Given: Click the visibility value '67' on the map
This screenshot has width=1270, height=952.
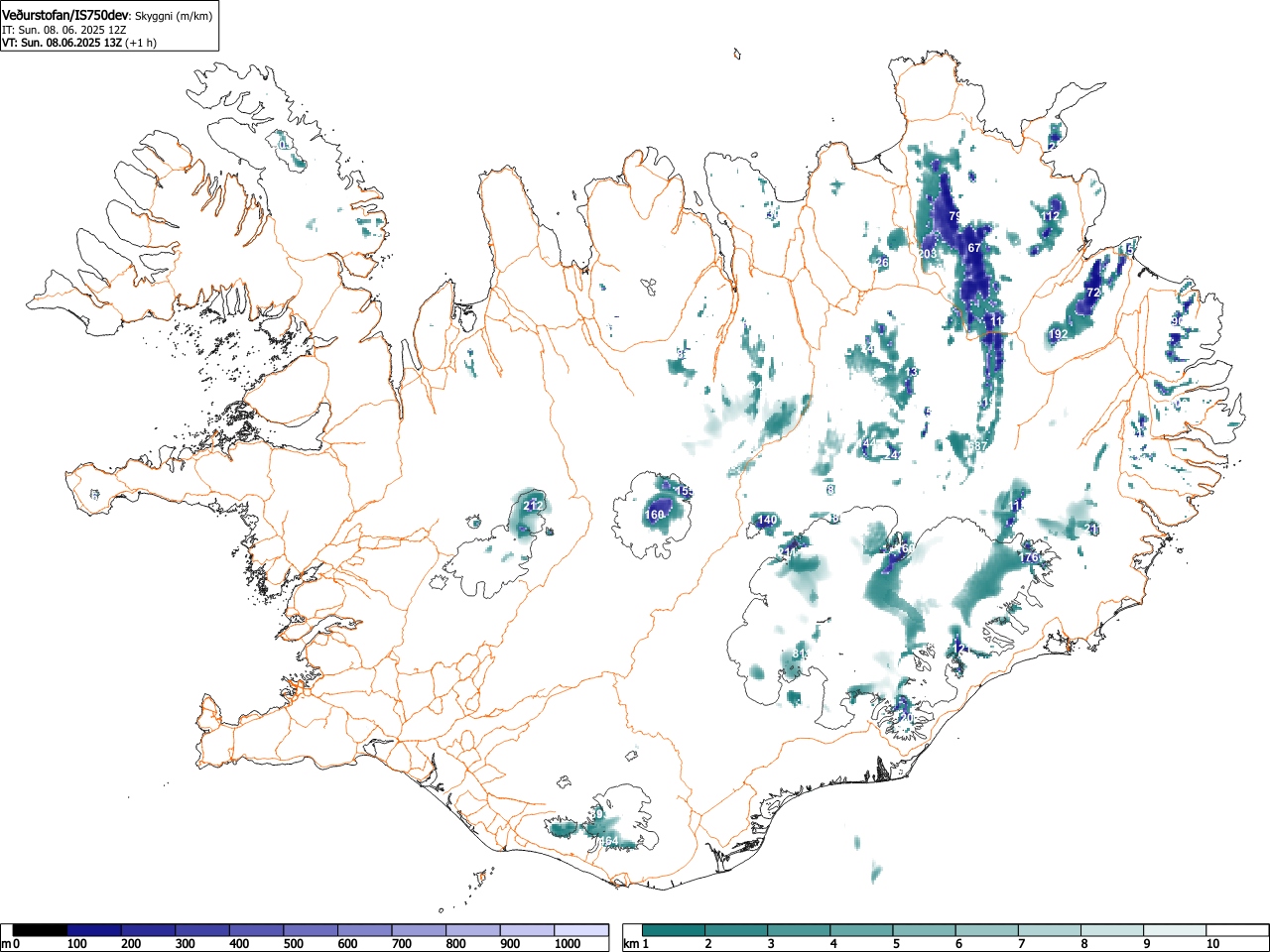Looking at the screenshot, I should pyautogui.click(x=974, y=248).
